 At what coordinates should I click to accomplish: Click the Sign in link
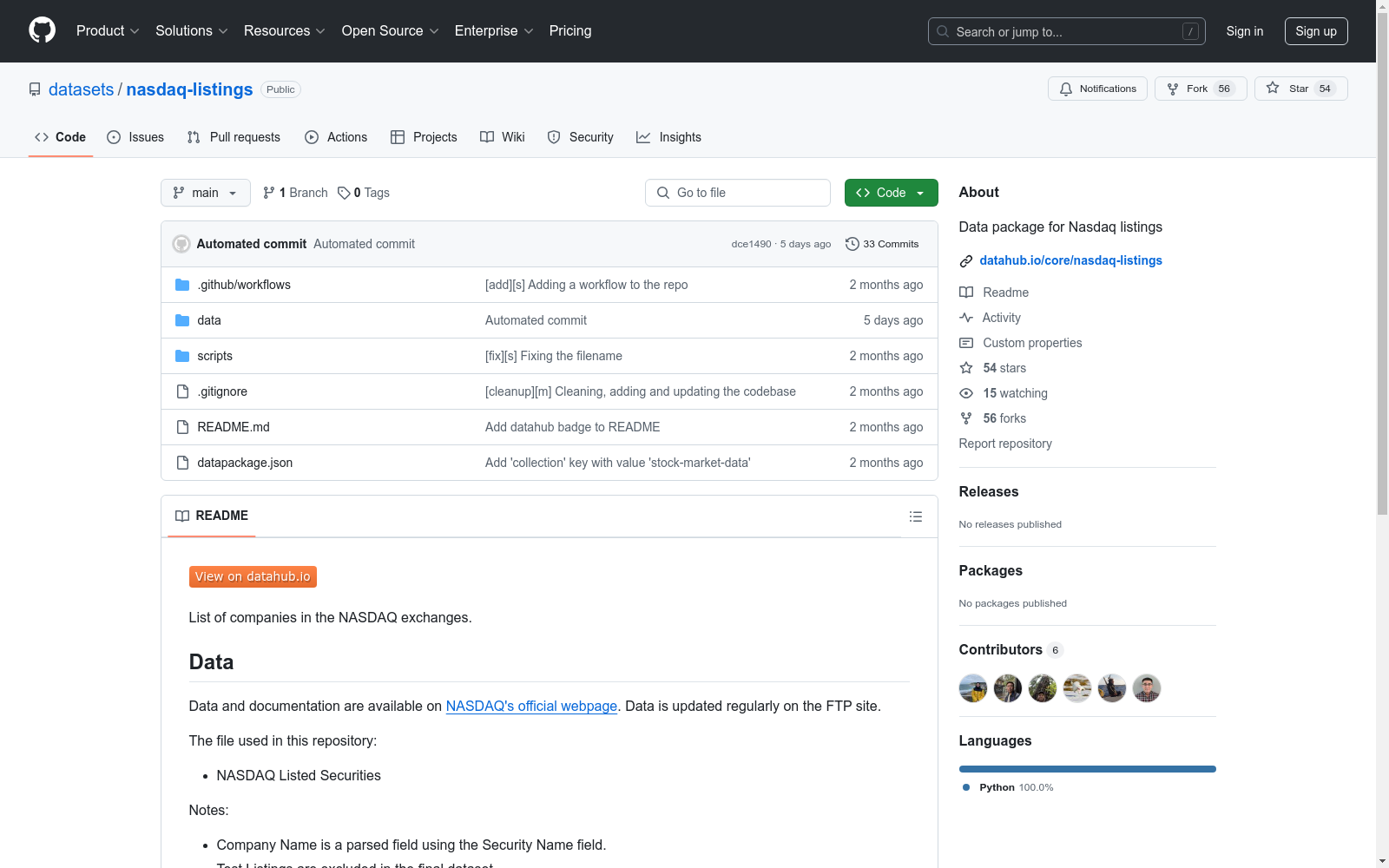point(1245,31)
